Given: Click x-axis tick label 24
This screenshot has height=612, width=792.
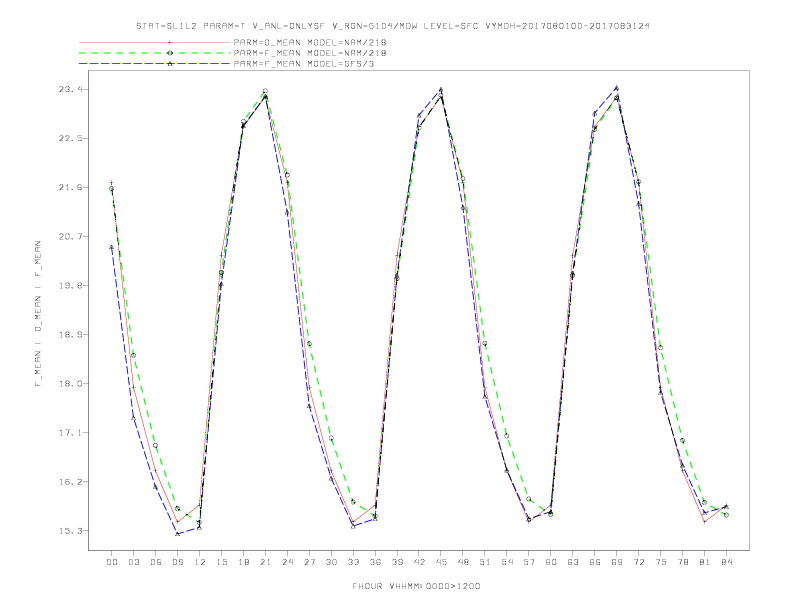Looking at the screenshot, I should click(x=287, y=562).
